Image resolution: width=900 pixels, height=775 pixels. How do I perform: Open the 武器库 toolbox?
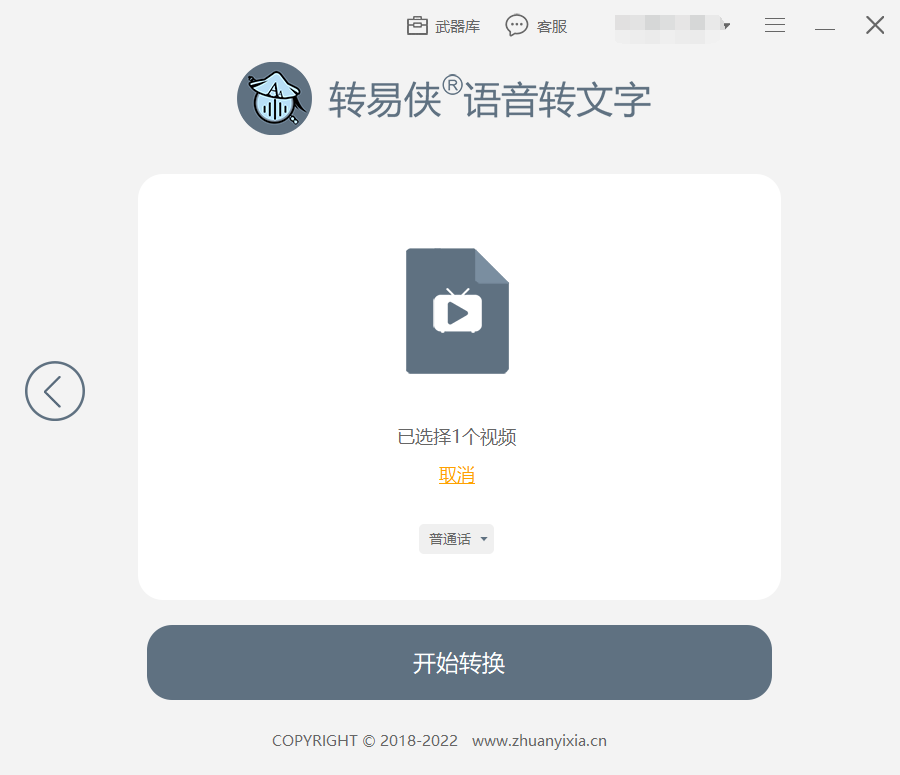coord(443,26)
